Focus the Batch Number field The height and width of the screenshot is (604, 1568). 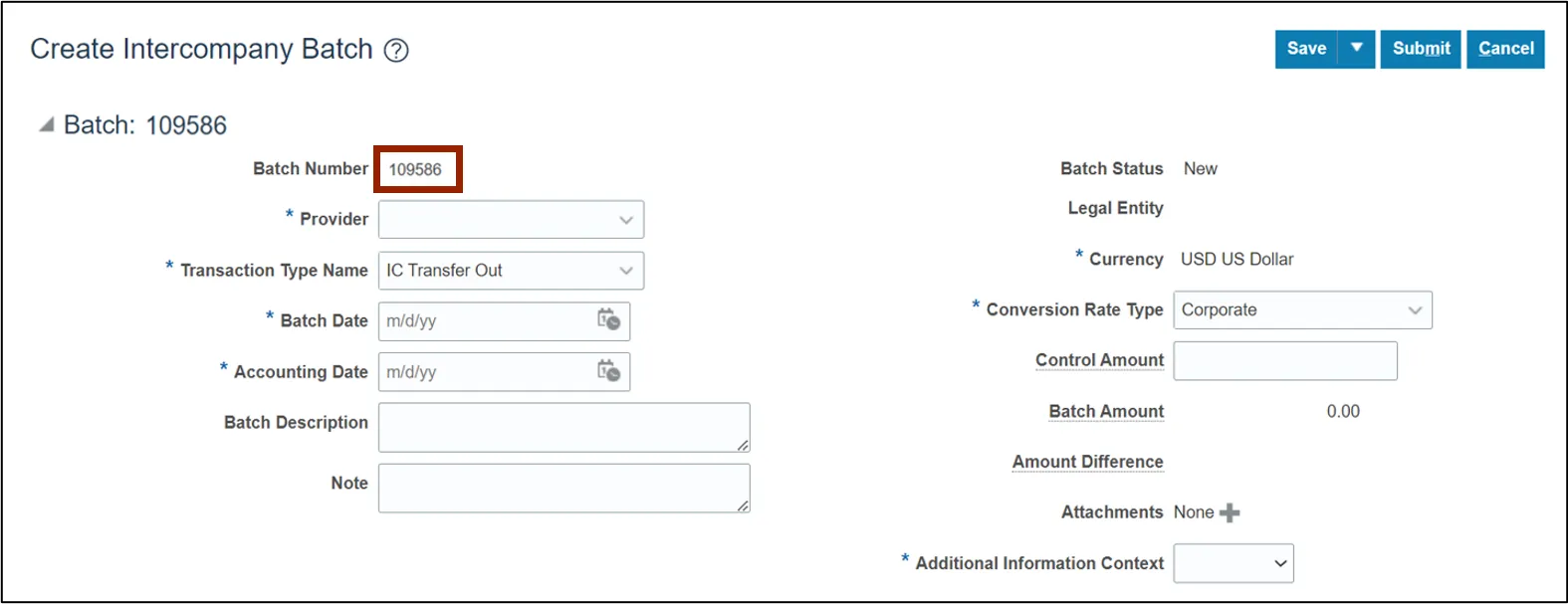click(x=416, y=169)
